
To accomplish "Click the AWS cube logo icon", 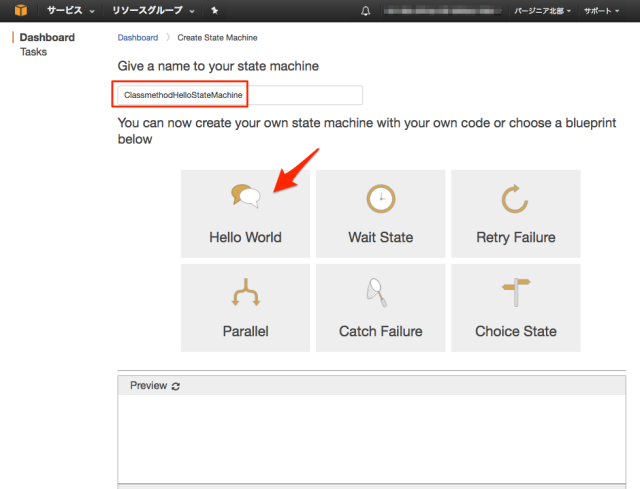I will point(20,10).
